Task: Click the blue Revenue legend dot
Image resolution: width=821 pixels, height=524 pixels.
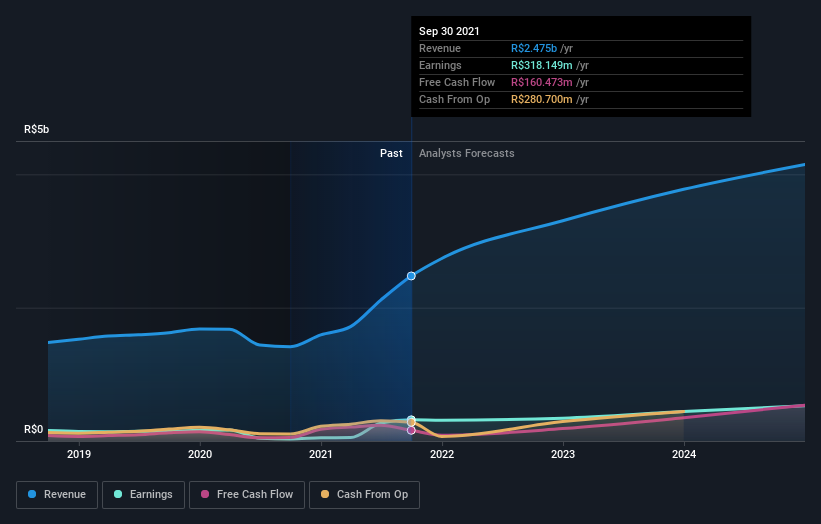Action: pos(32,494)
